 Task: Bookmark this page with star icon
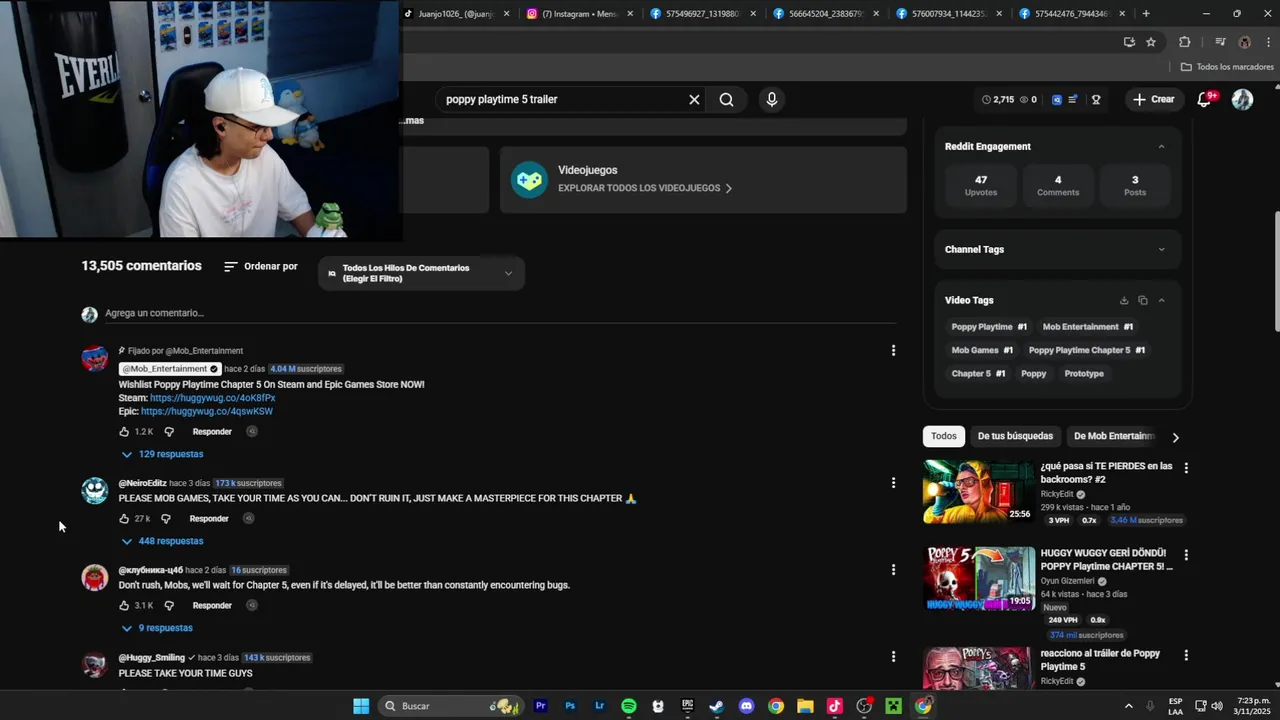pyautogui.click(x=1151, y=42)
